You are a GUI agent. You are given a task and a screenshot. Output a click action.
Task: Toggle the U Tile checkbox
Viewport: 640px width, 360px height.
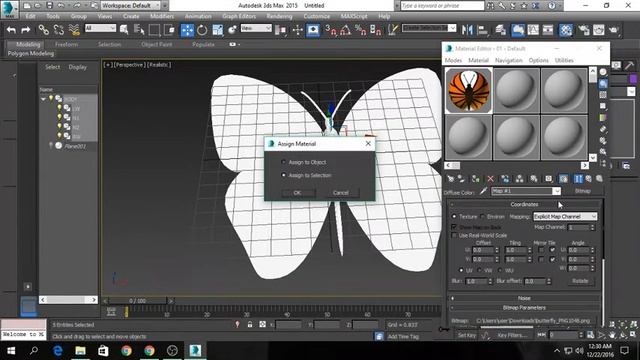coord(552,250)
